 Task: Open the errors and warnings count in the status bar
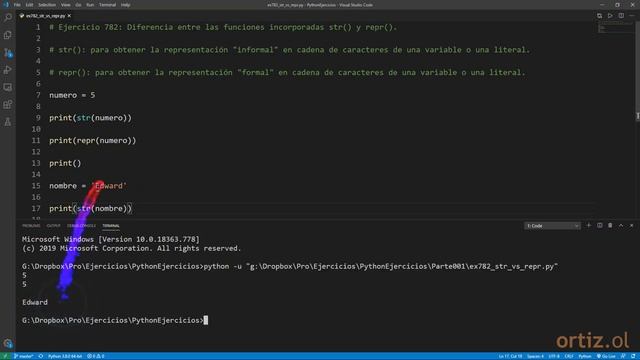coord(96,356)
